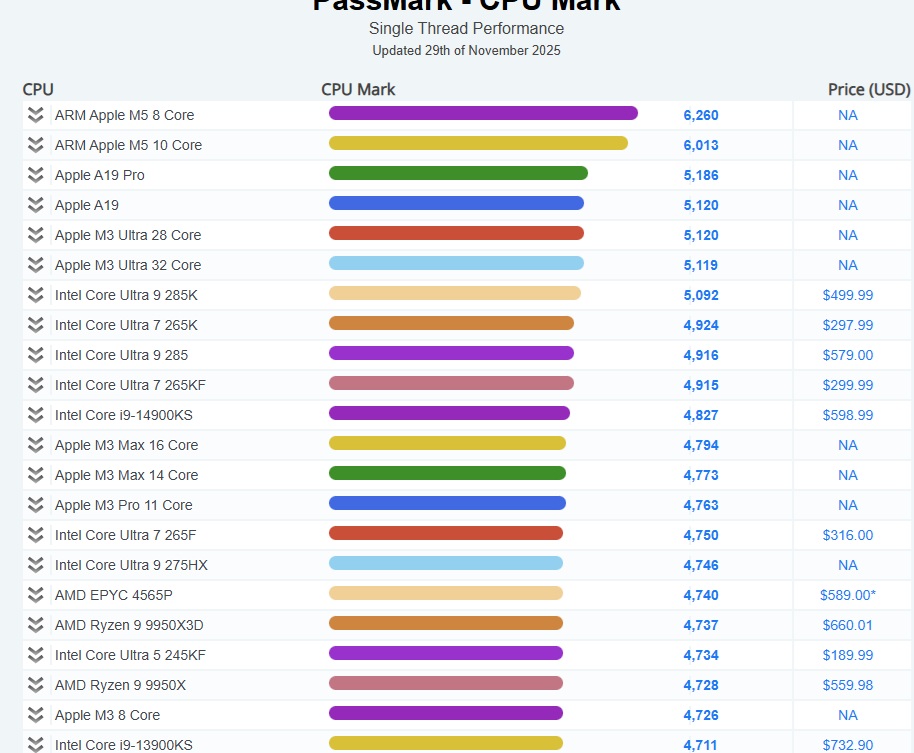
Task: Click the Updated 29th of November 2025 text
Action: (466, 51)
